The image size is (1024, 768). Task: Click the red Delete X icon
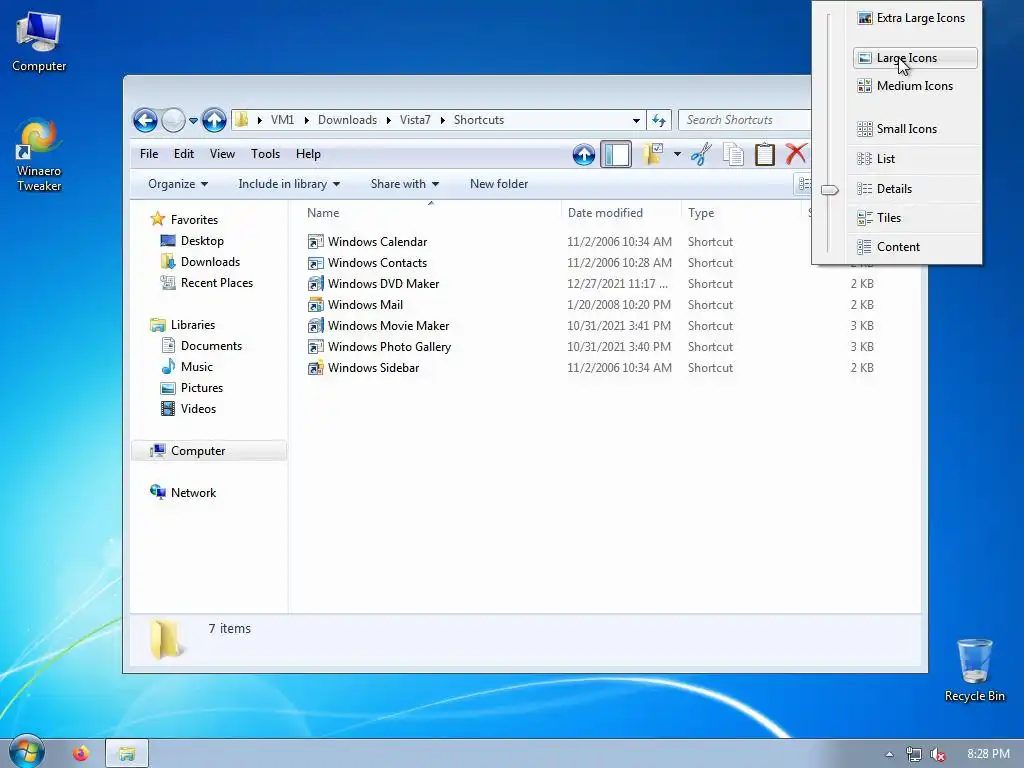(x=796, y=155)
